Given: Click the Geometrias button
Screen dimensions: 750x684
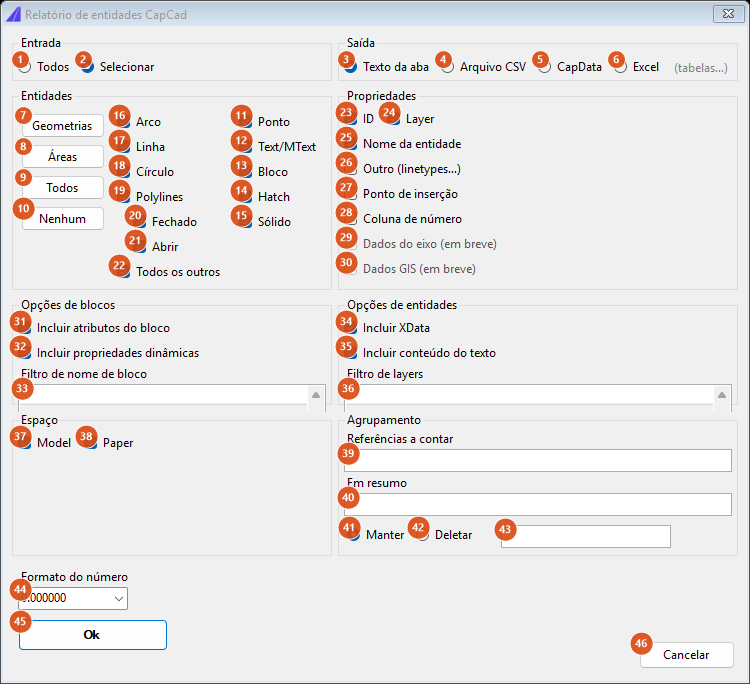Looking at the screenshot, I should (x=63, y=126).
